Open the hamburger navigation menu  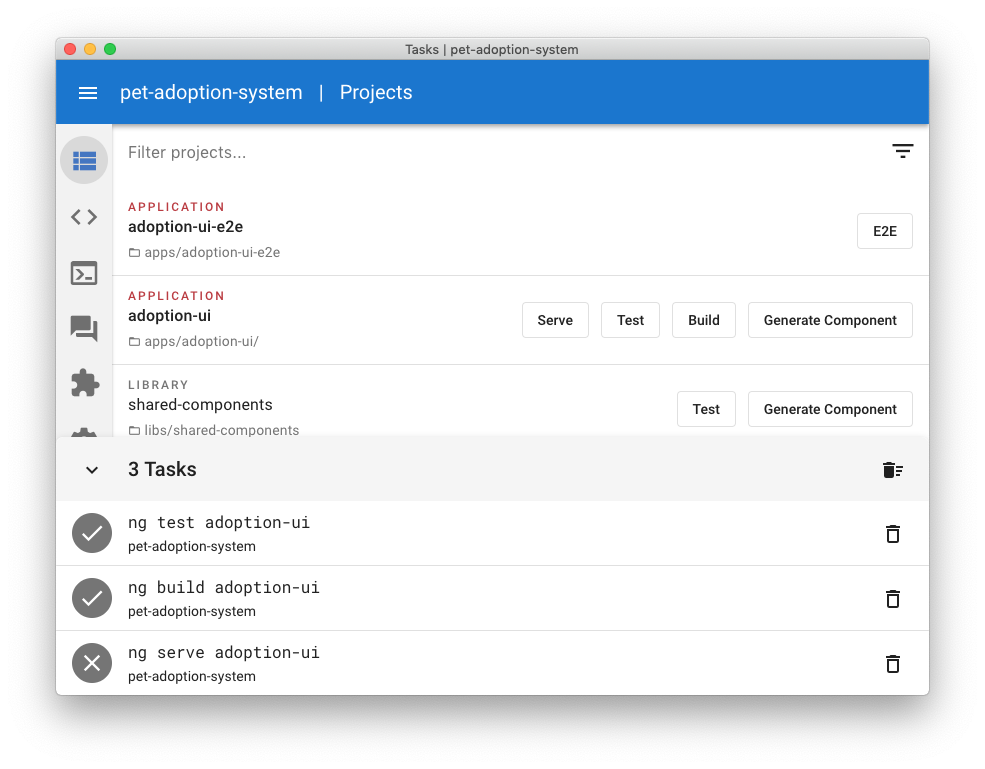(x=88, y=93)
